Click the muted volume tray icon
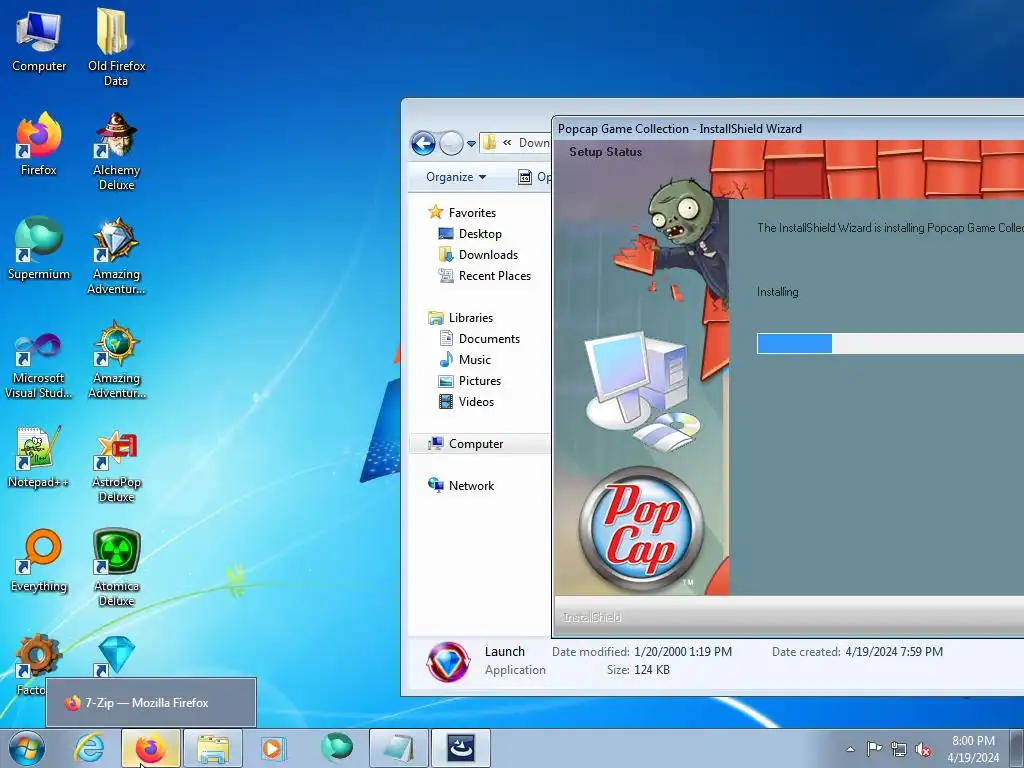This screenshot has height=768, width=1024. [x=923, y=749]
